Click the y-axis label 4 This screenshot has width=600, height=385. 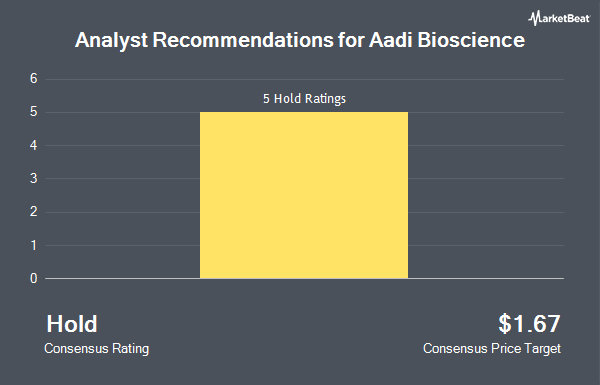[34, 145]
